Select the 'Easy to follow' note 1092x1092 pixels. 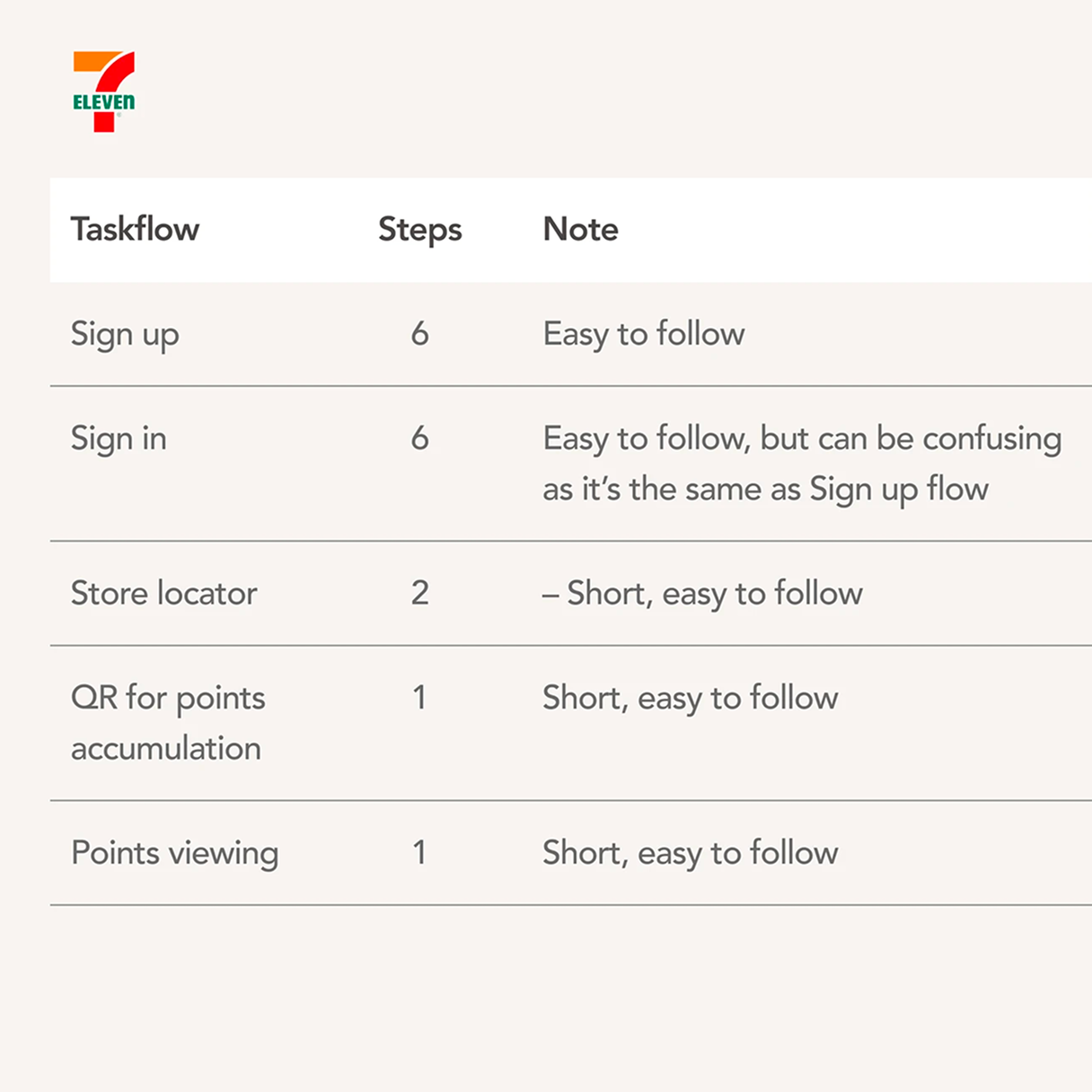point(644,335)
